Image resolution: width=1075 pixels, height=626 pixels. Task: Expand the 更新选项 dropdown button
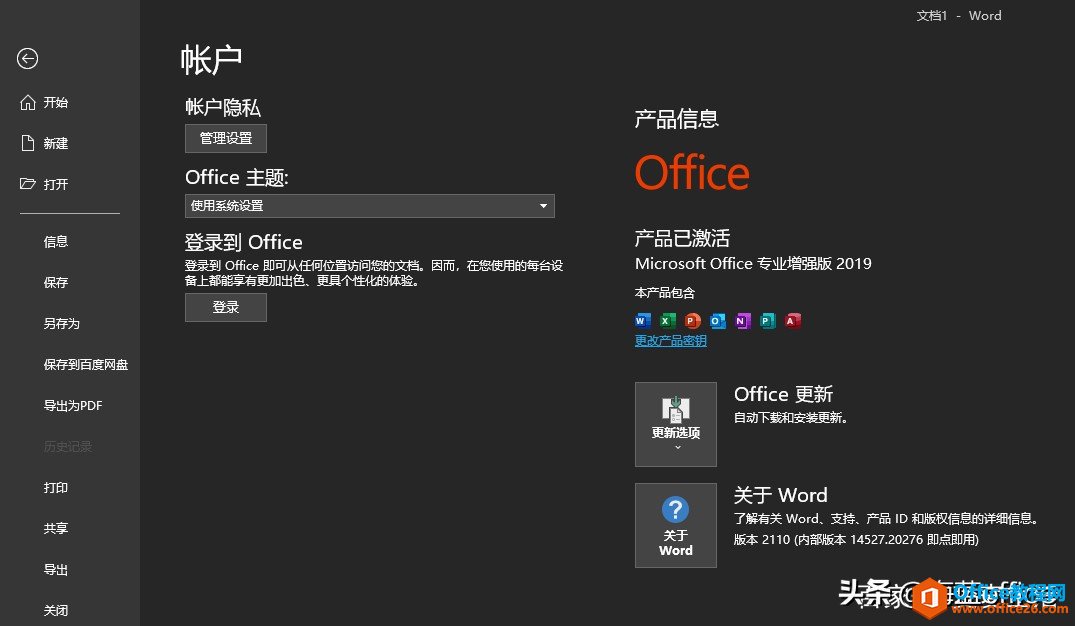676,424
